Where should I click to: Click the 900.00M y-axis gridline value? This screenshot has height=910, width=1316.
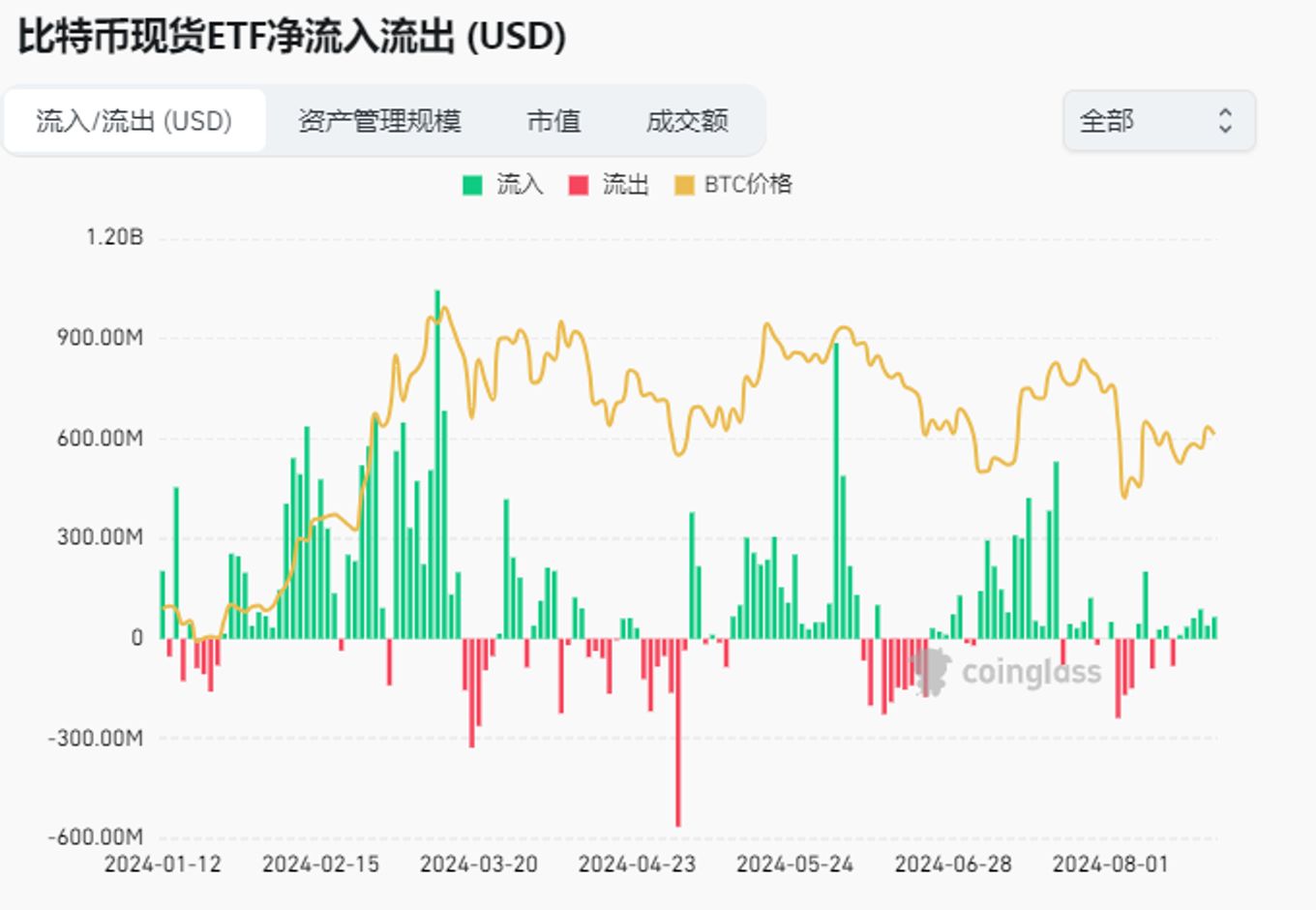(102, 337)
